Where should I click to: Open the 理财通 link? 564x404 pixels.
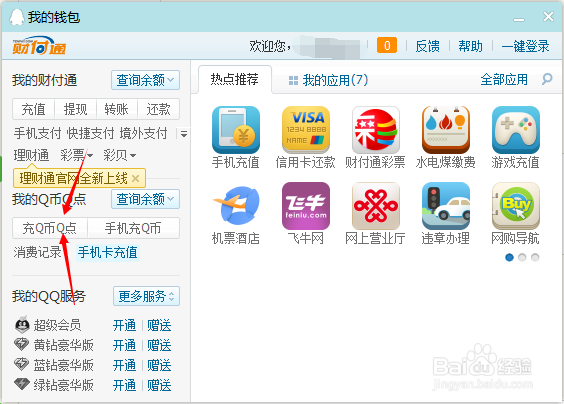31,155
